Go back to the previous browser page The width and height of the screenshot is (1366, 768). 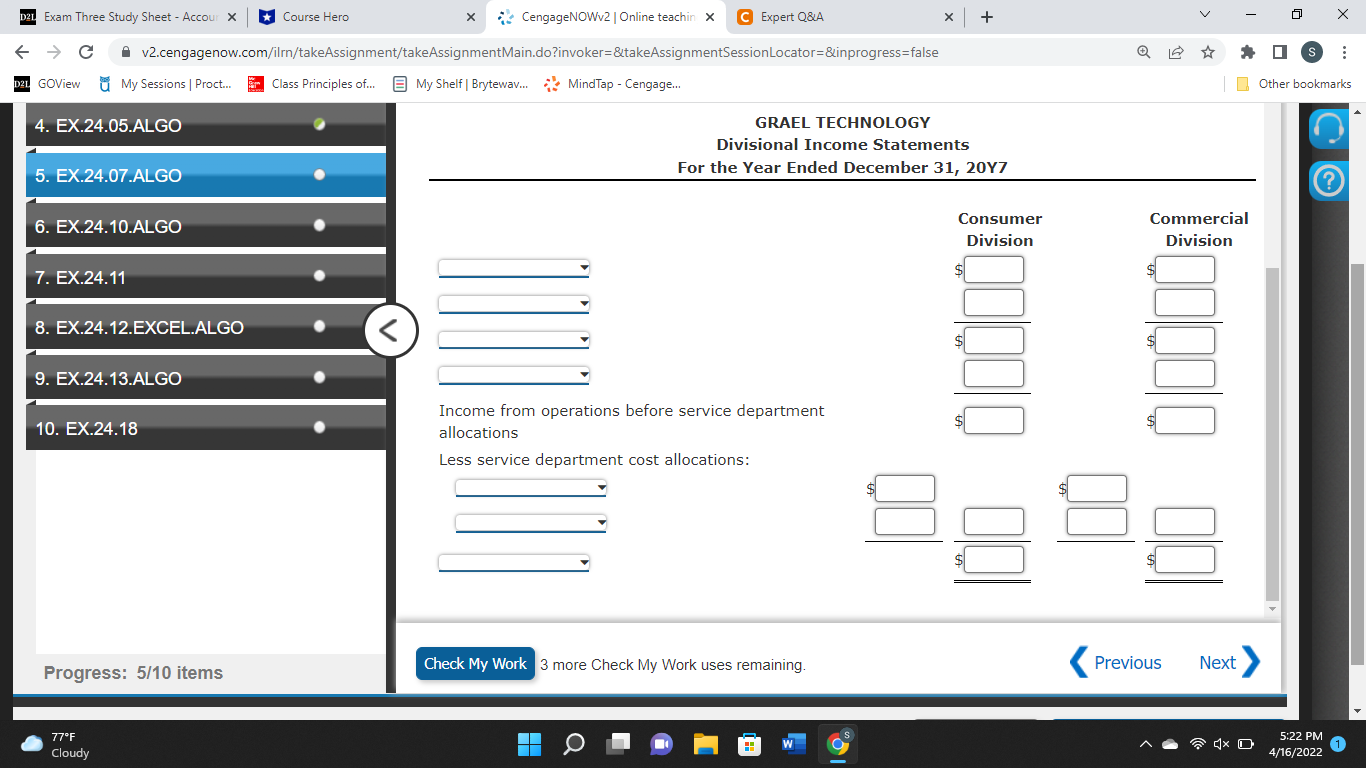pos(23,52)
